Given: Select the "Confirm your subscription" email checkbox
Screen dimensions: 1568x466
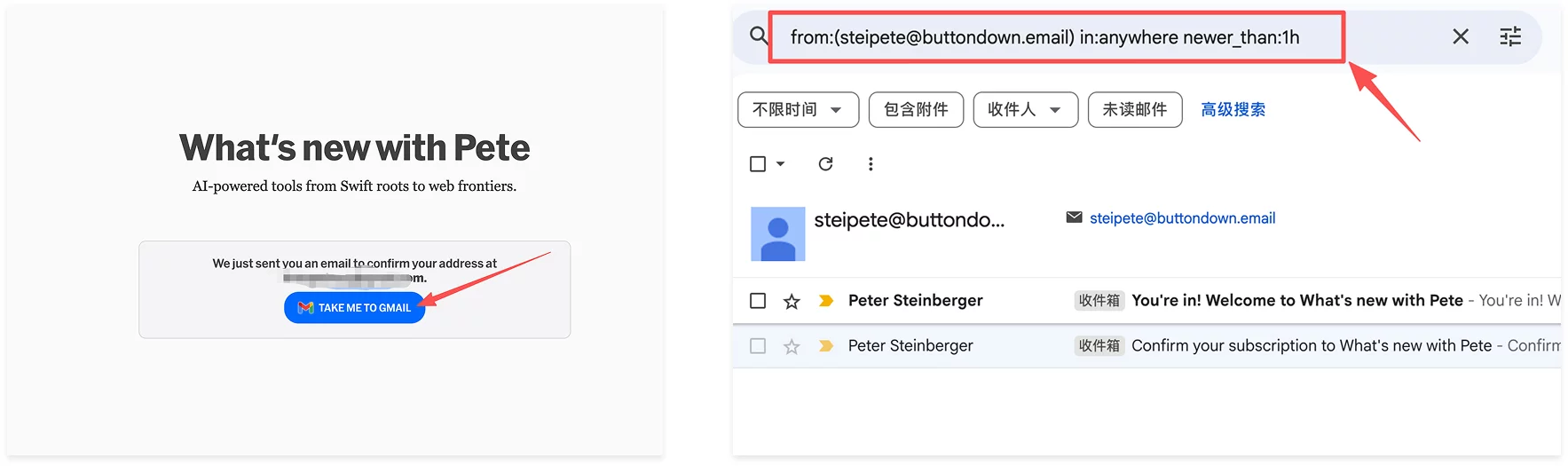Looking at the screenshot, I should point(758,346).
